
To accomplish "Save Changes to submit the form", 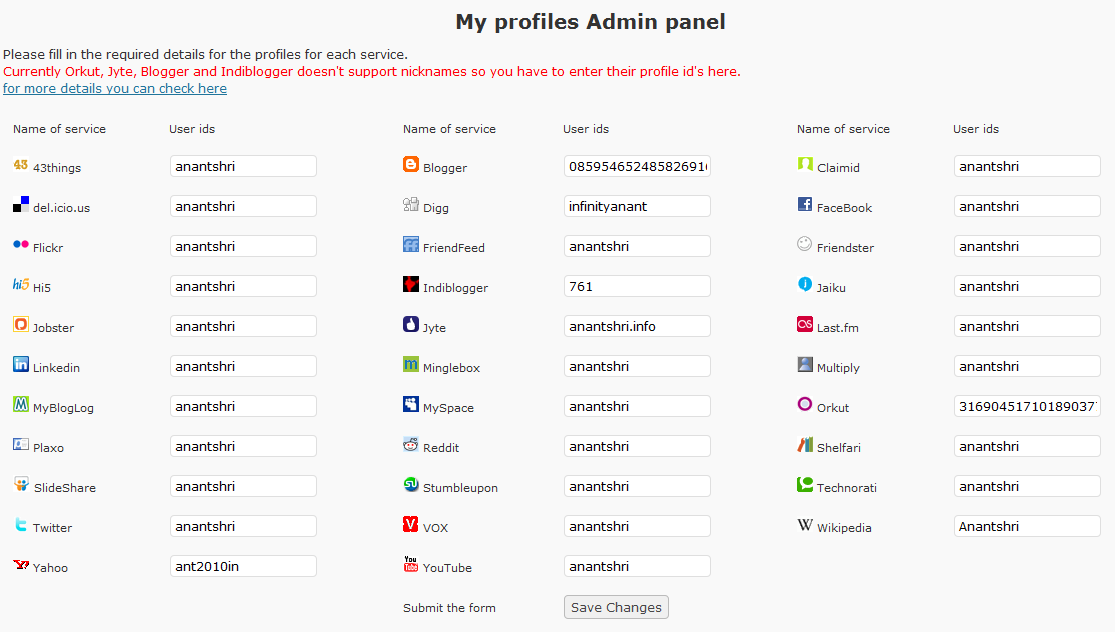I will coord(616,607).
